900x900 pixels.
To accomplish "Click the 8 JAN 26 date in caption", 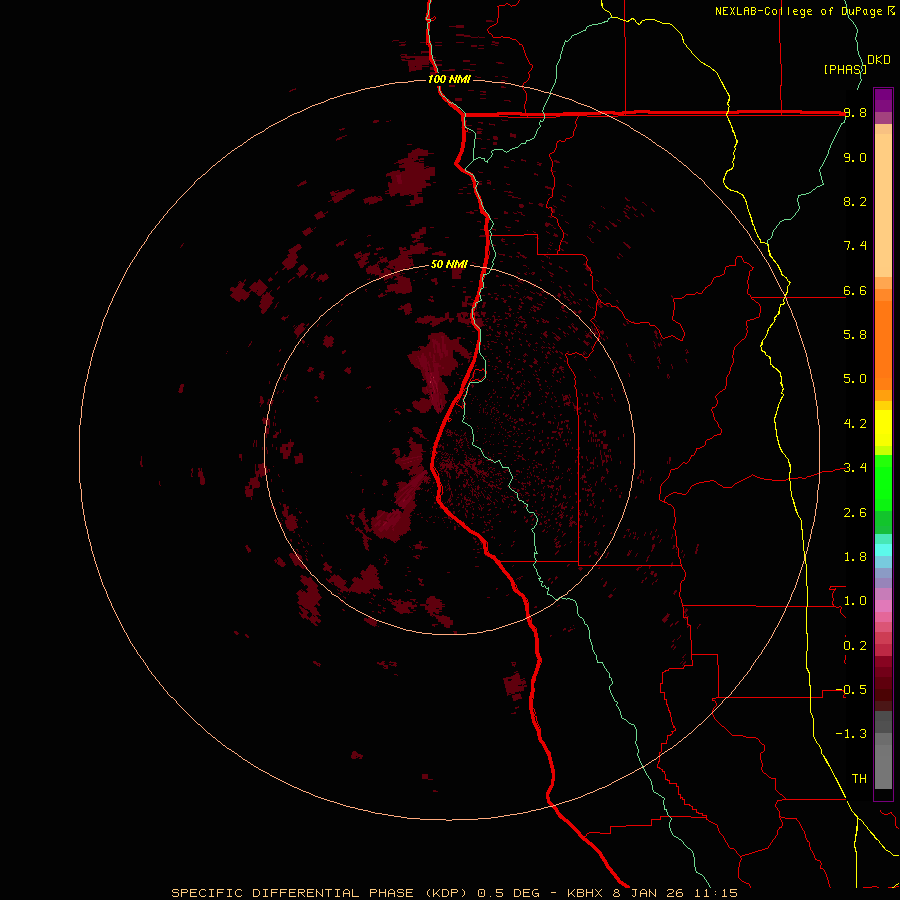I will click(648, 893).
